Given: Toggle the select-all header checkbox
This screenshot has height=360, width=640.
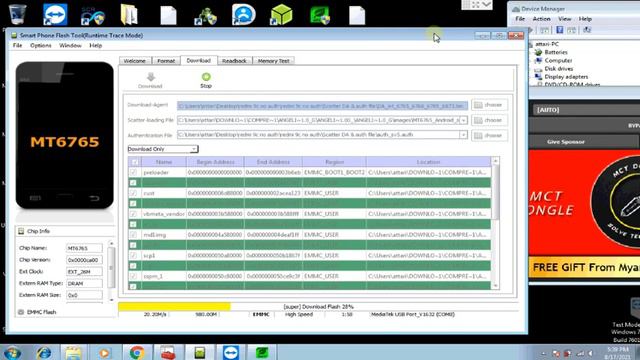Looking at the screenshot, I should click(x=134, y=162).
